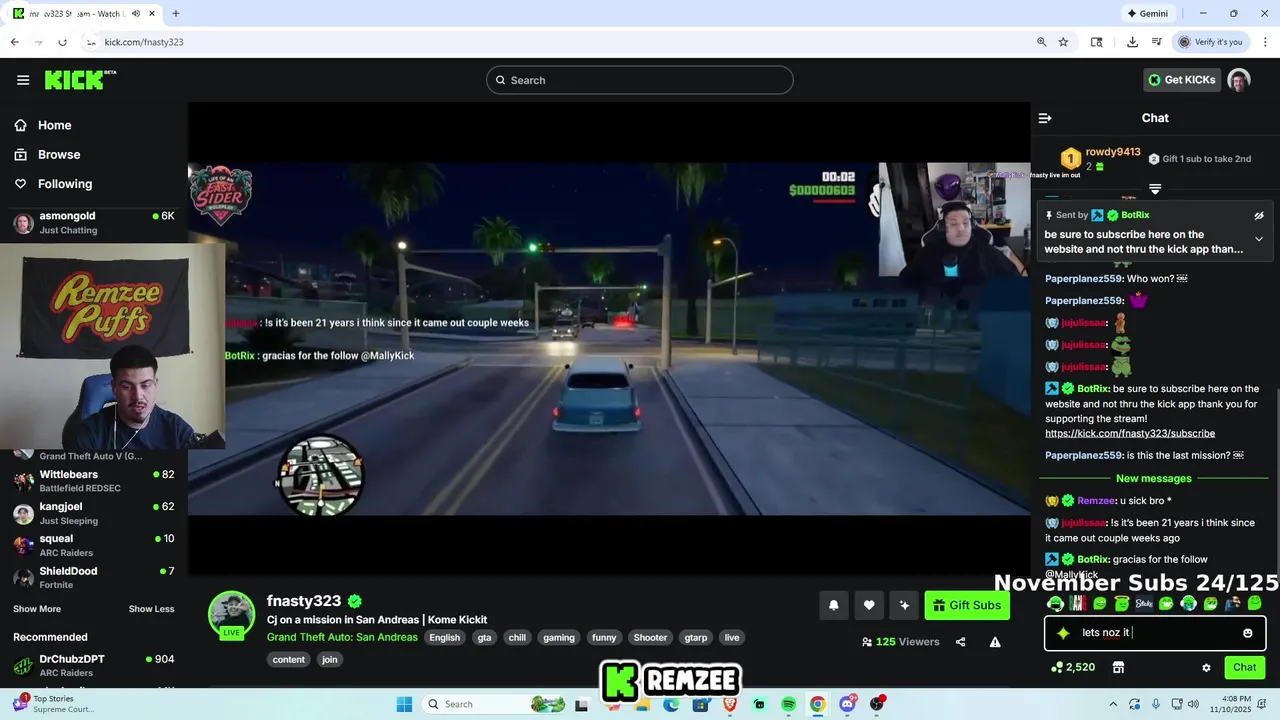Open kangjoel channel in sidebar
This screenshot has width=1280, height=720.
[94, 513]
